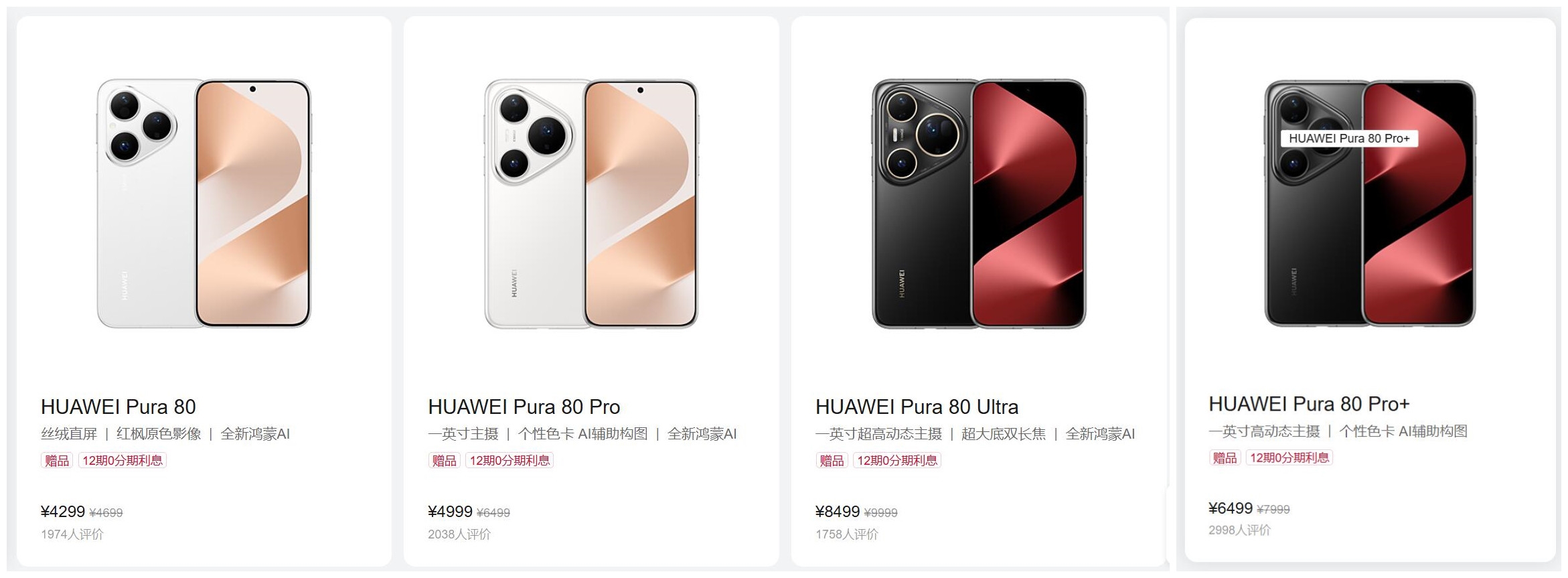This screenshot has width=1568, height=578.
Task: Select the 12期0分期利息 tag under Pura 80 Pro
Action: (x=509, y=460)
